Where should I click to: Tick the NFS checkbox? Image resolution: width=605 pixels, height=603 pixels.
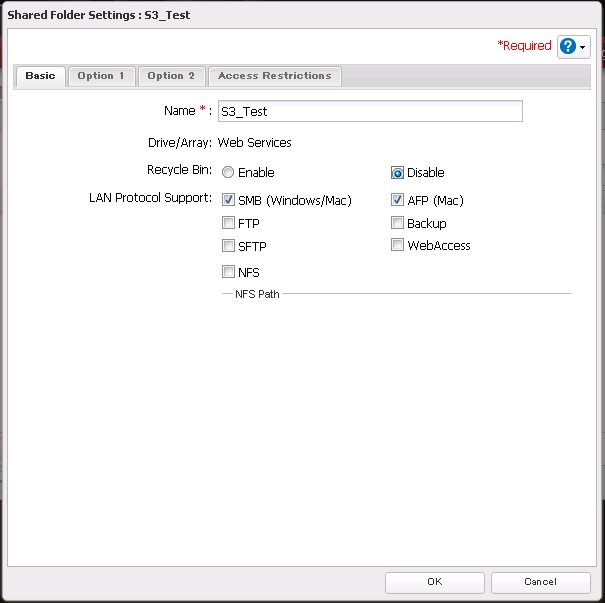(x=228, y=272)
